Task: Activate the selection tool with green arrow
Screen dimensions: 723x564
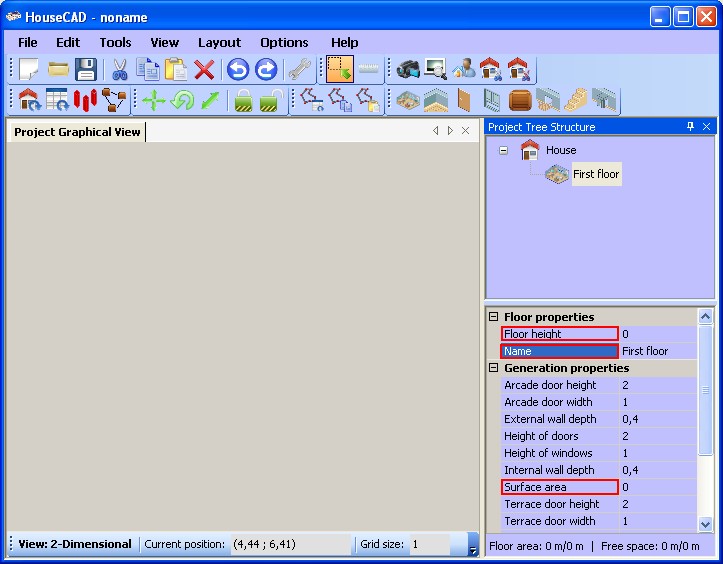Action: point(340,69)
